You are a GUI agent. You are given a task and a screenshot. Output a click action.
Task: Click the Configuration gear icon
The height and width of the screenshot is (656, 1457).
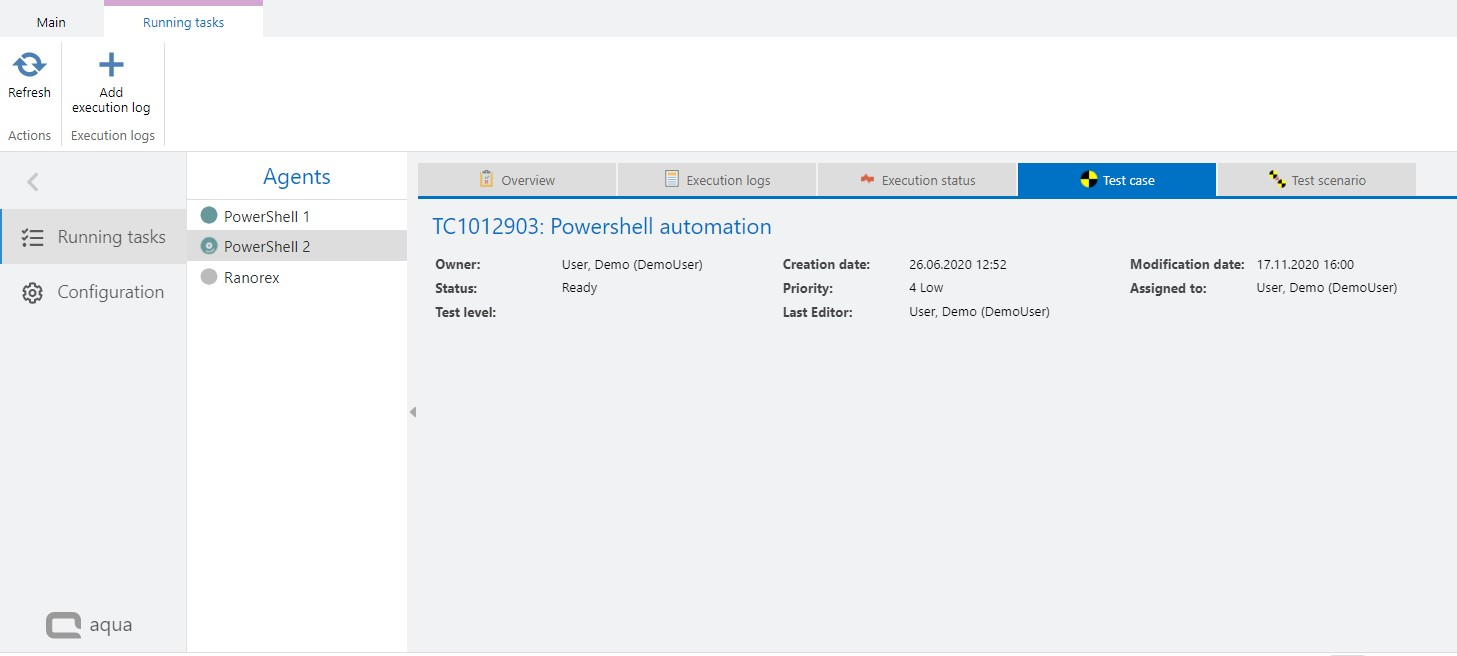tap(32, 293)
